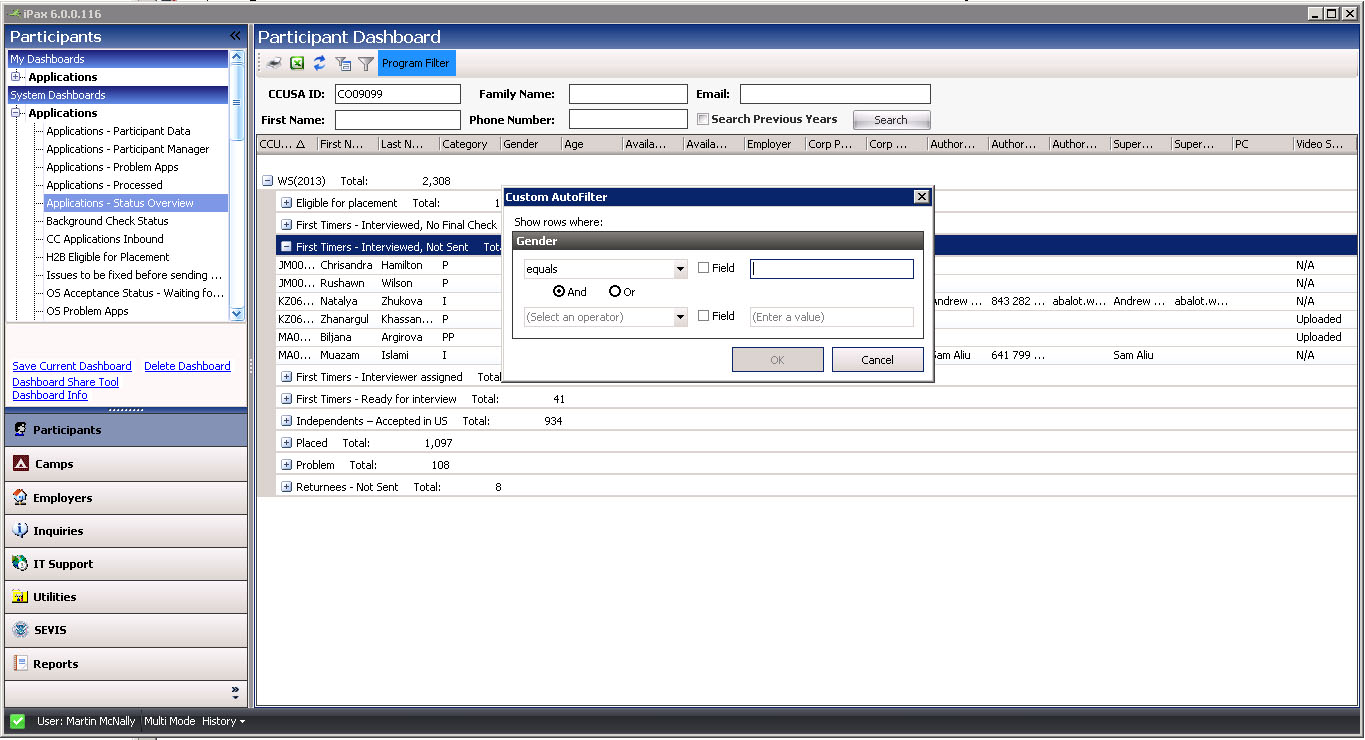Check the first Field checkbox in AutoFilter
The image size is (1365, 740).
coord(704,268)
